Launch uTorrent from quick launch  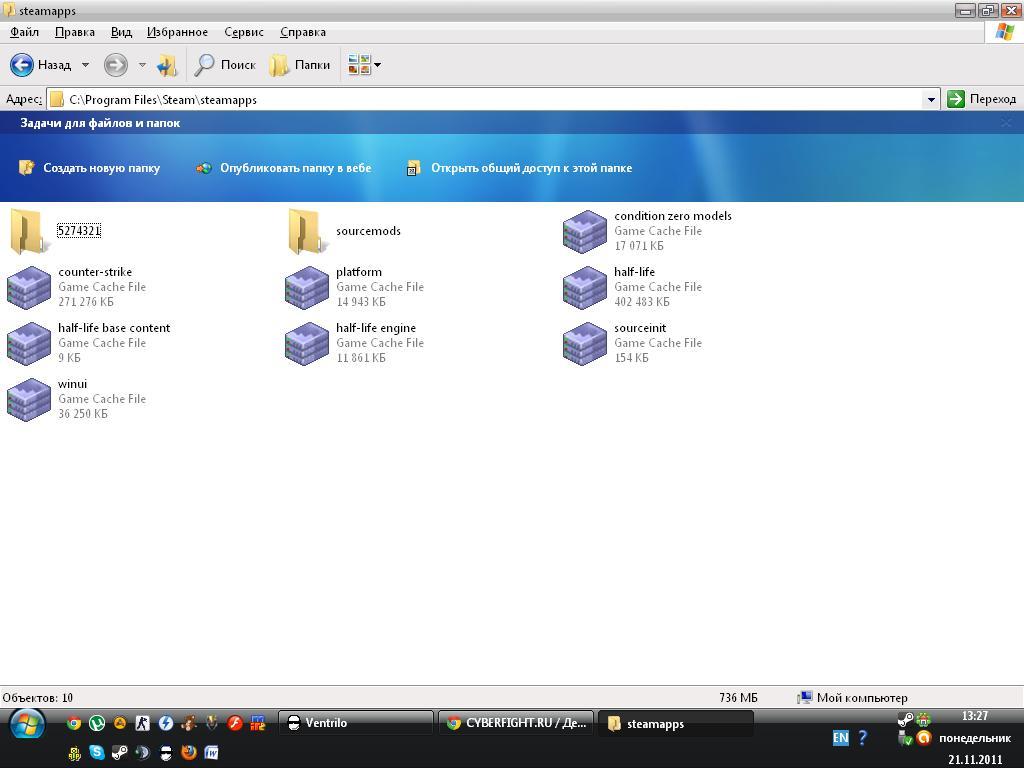pyautogui.click(x=97, y=723)
